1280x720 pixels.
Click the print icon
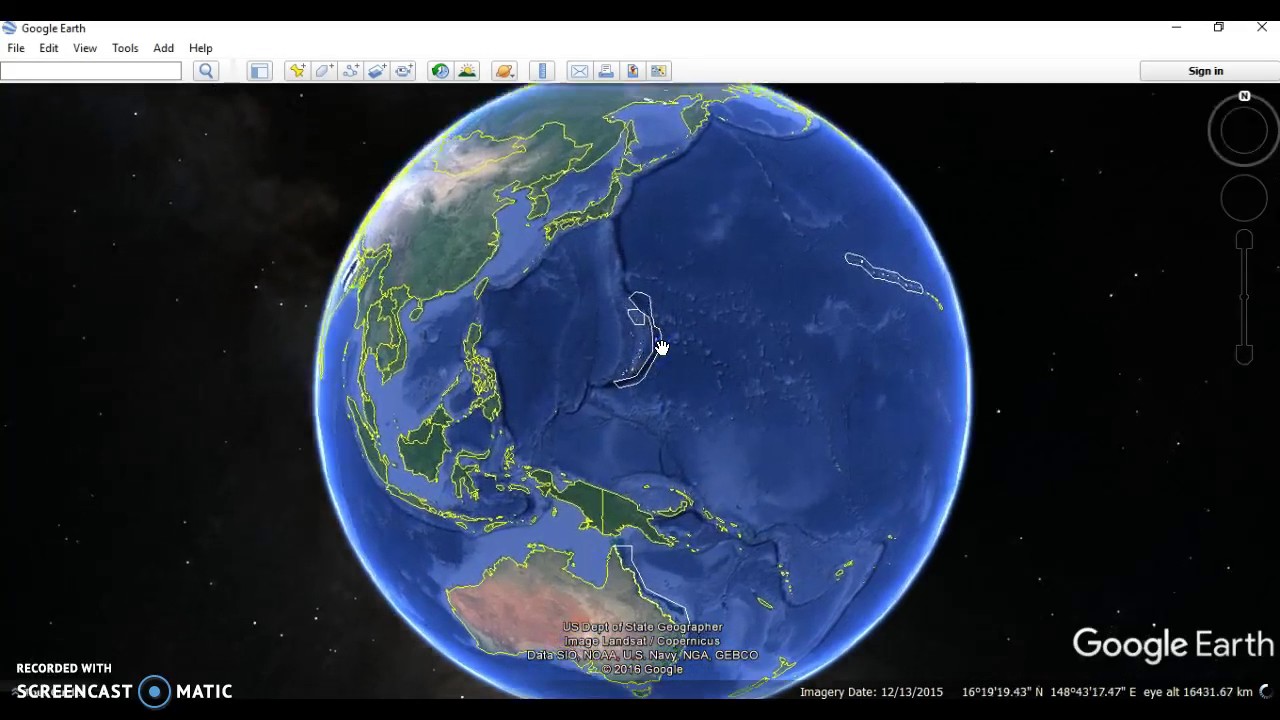coord(606,71)
